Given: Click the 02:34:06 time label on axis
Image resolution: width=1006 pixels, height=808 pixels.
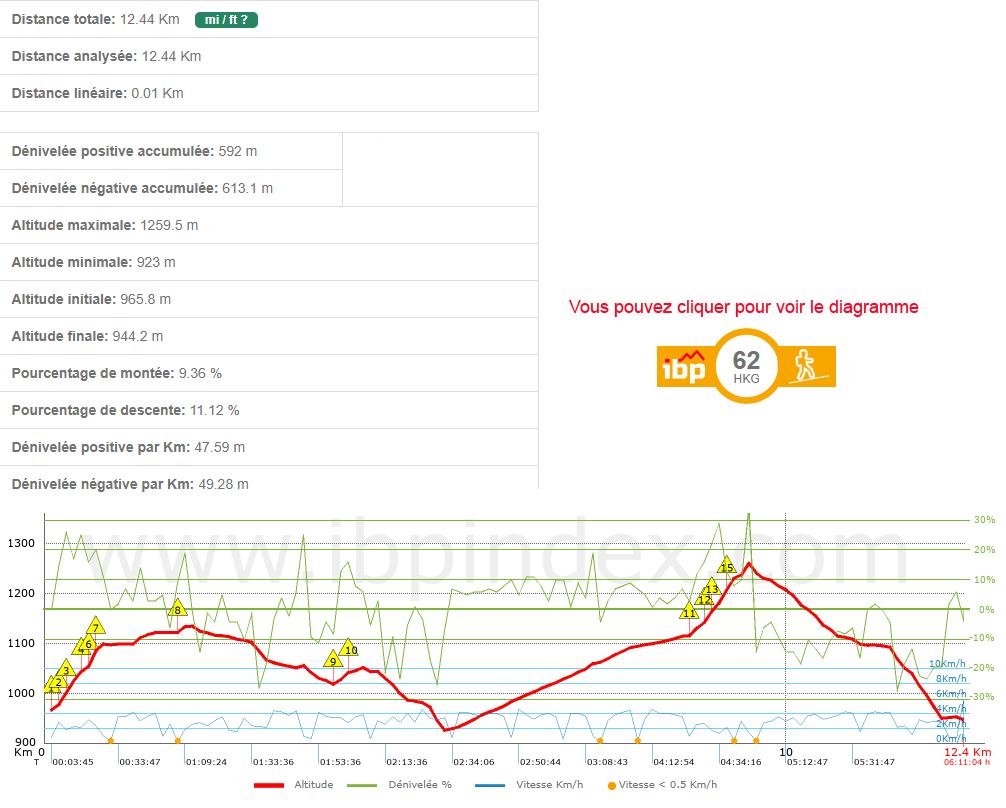Looking at the screenshot, I should (x=470, y=761).
